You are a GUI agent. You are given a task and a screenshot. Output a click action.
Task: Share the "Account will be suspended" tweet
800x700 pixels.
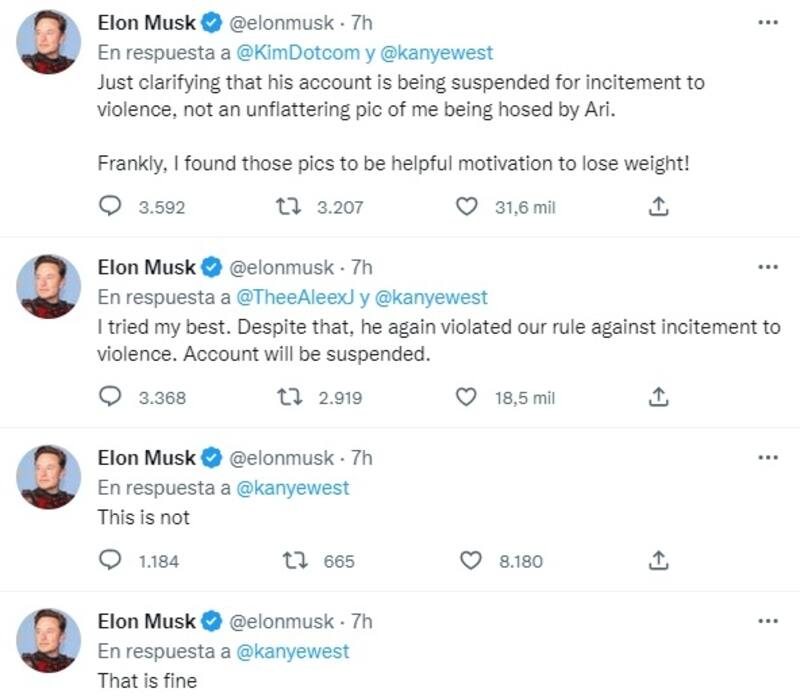[658, 397]
